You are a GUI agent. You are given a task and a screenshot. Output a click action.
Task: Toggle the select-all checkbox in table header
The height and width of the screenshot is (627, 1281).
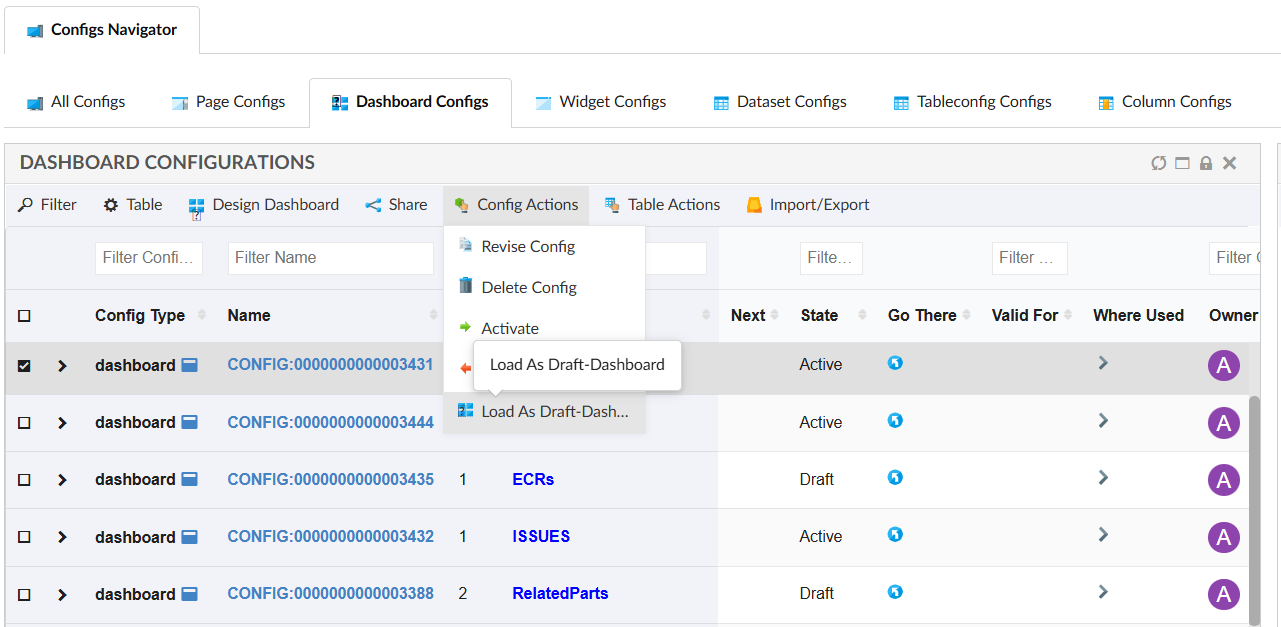[25, 316]
